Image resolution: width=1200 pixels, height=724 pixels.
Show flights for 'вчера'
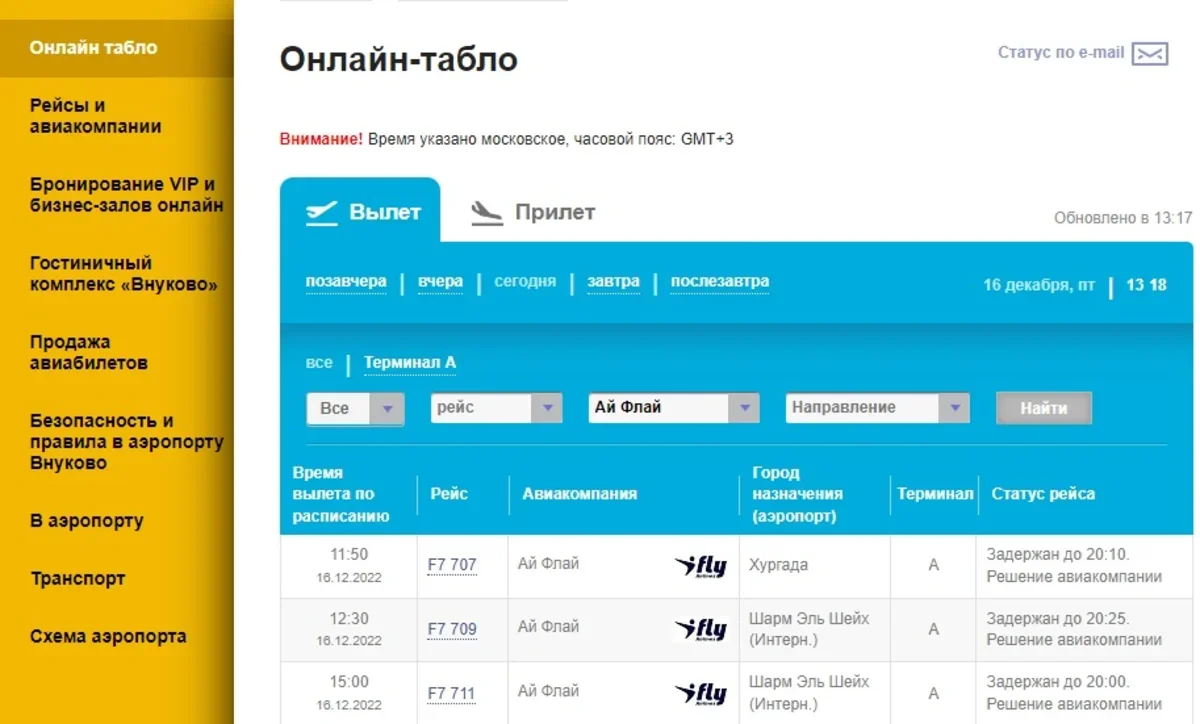click(440, 282)
